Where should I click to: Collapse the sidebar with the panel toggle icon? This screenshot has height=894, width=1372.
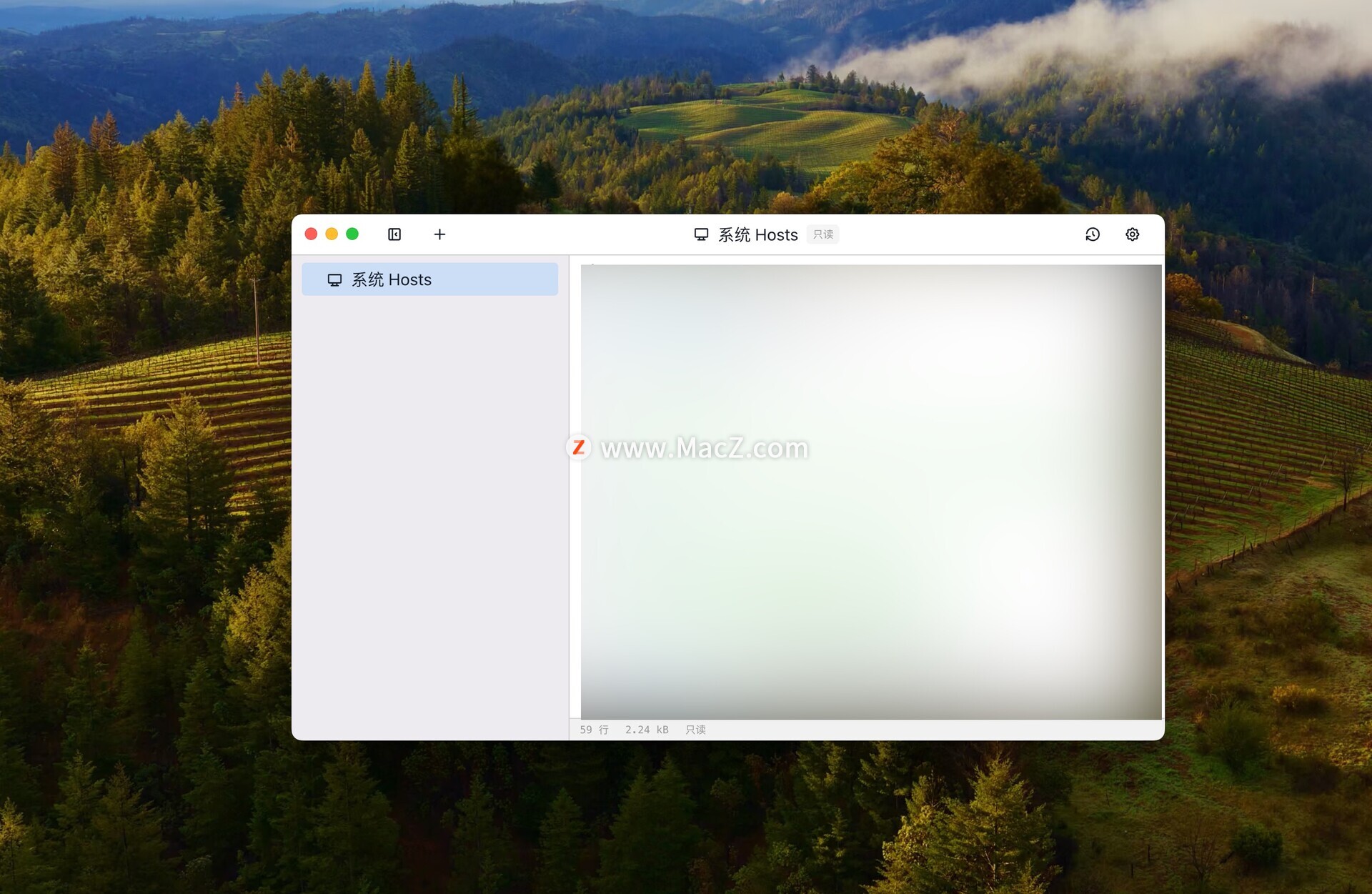(394, 234)
